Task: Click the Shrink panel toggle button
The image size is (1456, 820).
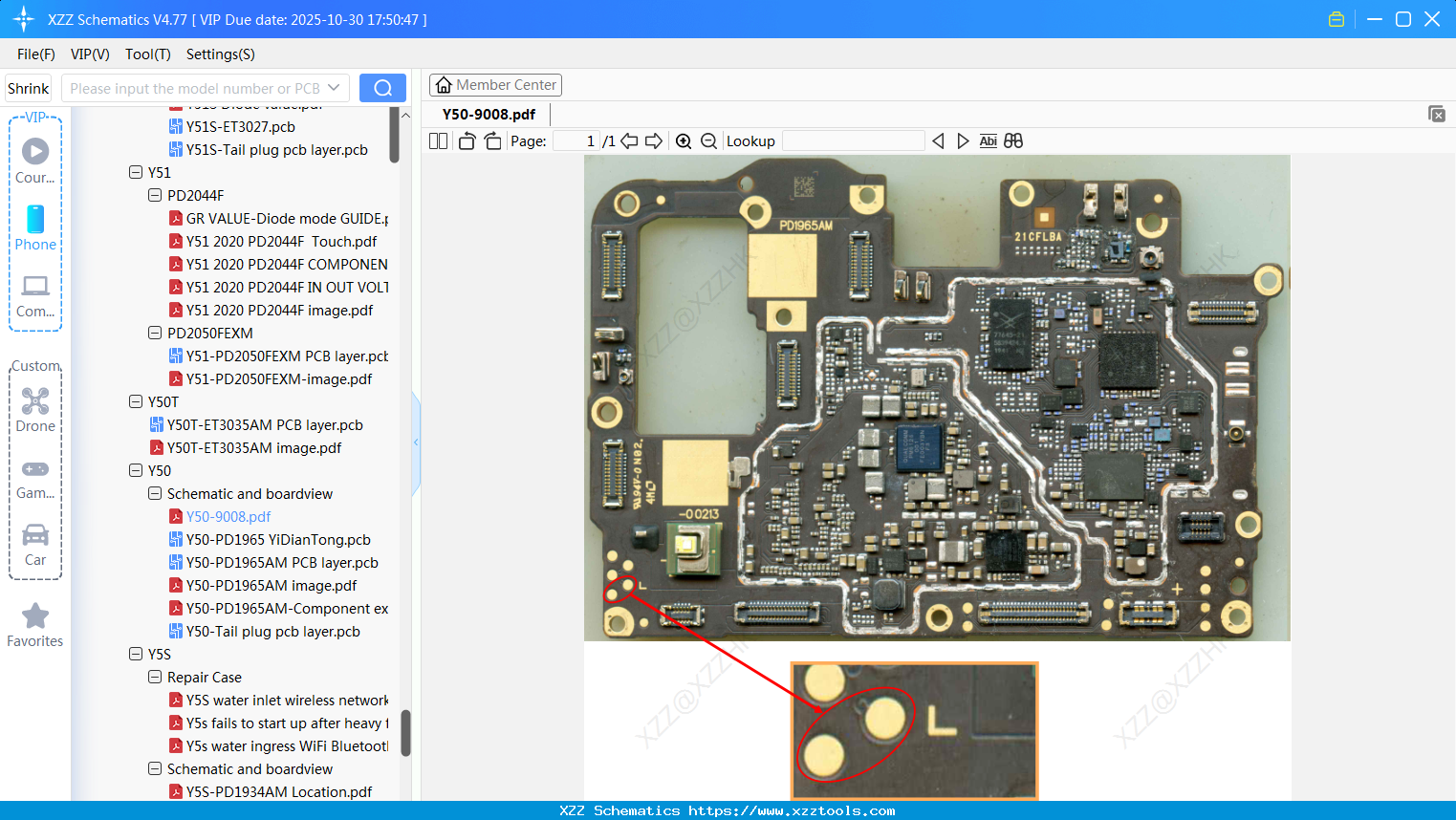Action: coord(28,88)
